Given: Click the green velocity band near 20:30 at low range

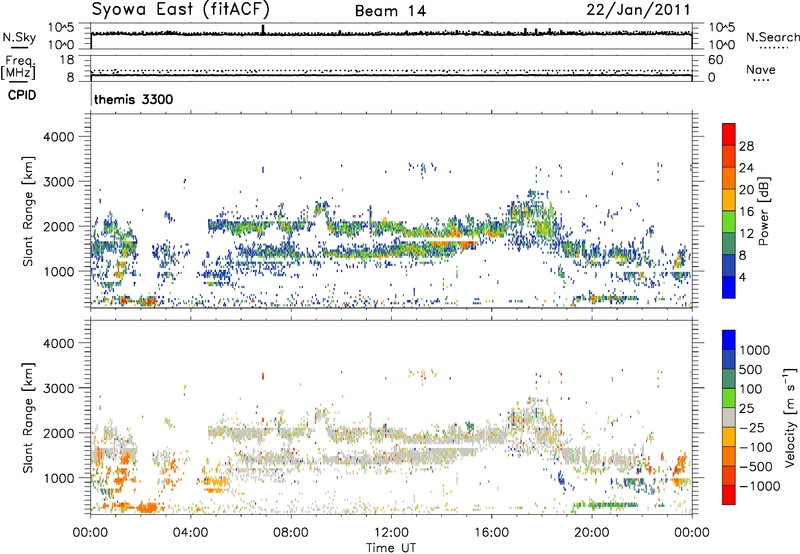Looking at the screenshot, I should [x=606, y=505].
